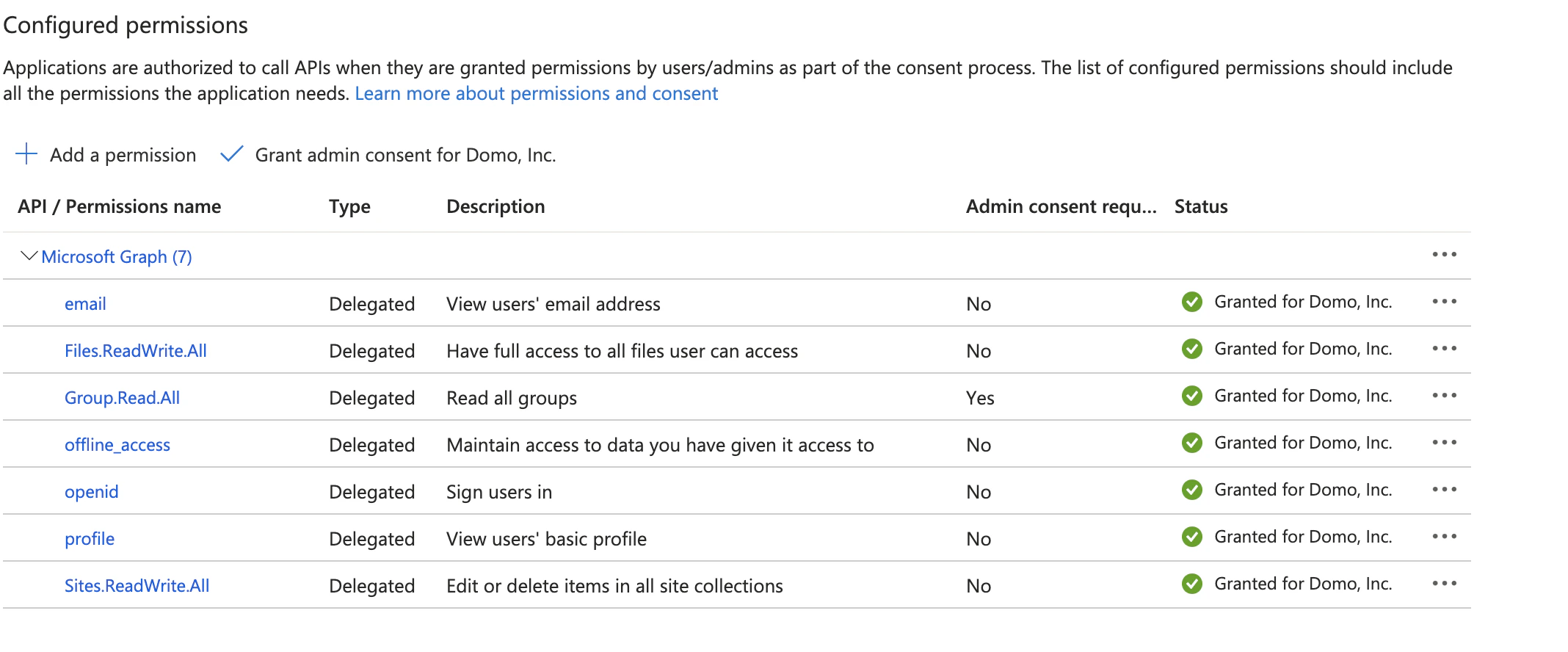Click 'Maintain access to data you have given it access to'

[x=660, y=445]
